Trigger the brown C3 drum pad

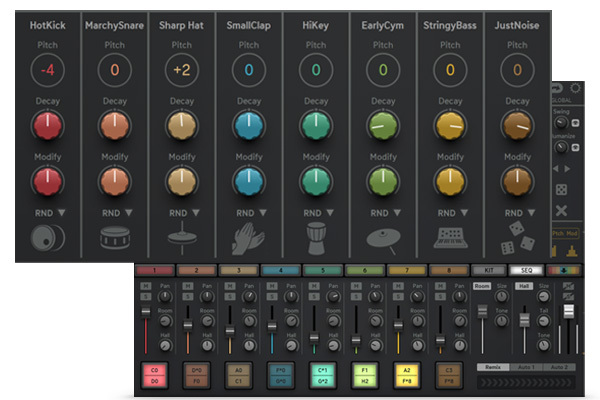point(449,376)
